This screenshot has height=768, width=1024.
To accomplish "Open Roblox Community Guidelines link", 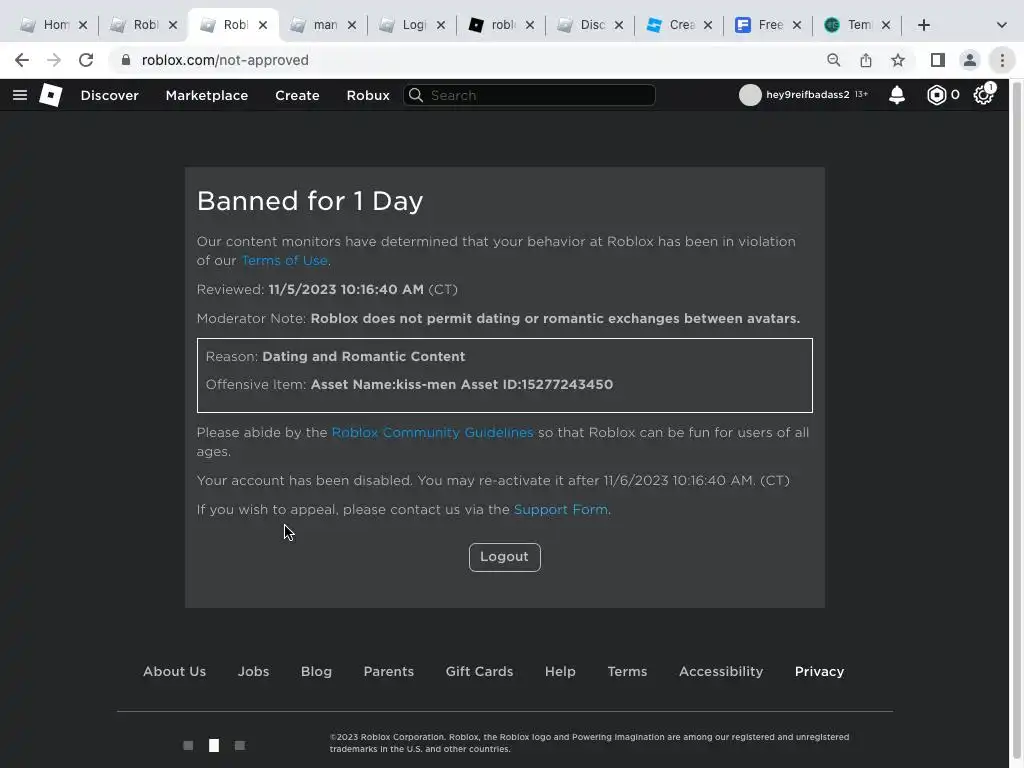I will 432,433.
